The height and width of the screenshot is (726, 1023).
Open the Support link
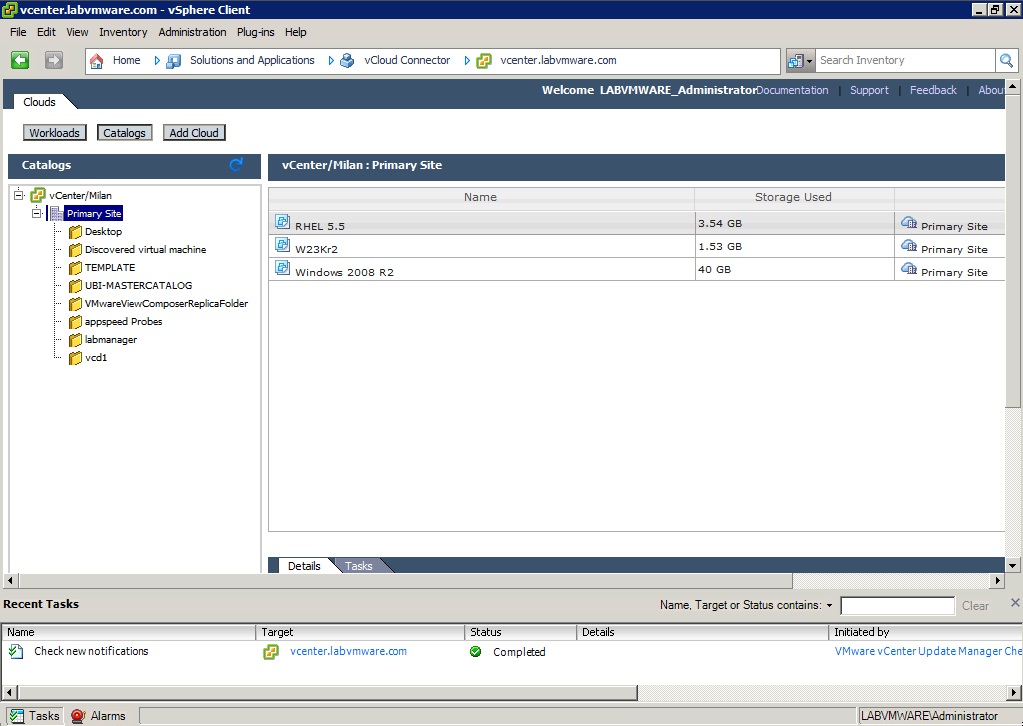pyautogui.click(x=869, y=90)
